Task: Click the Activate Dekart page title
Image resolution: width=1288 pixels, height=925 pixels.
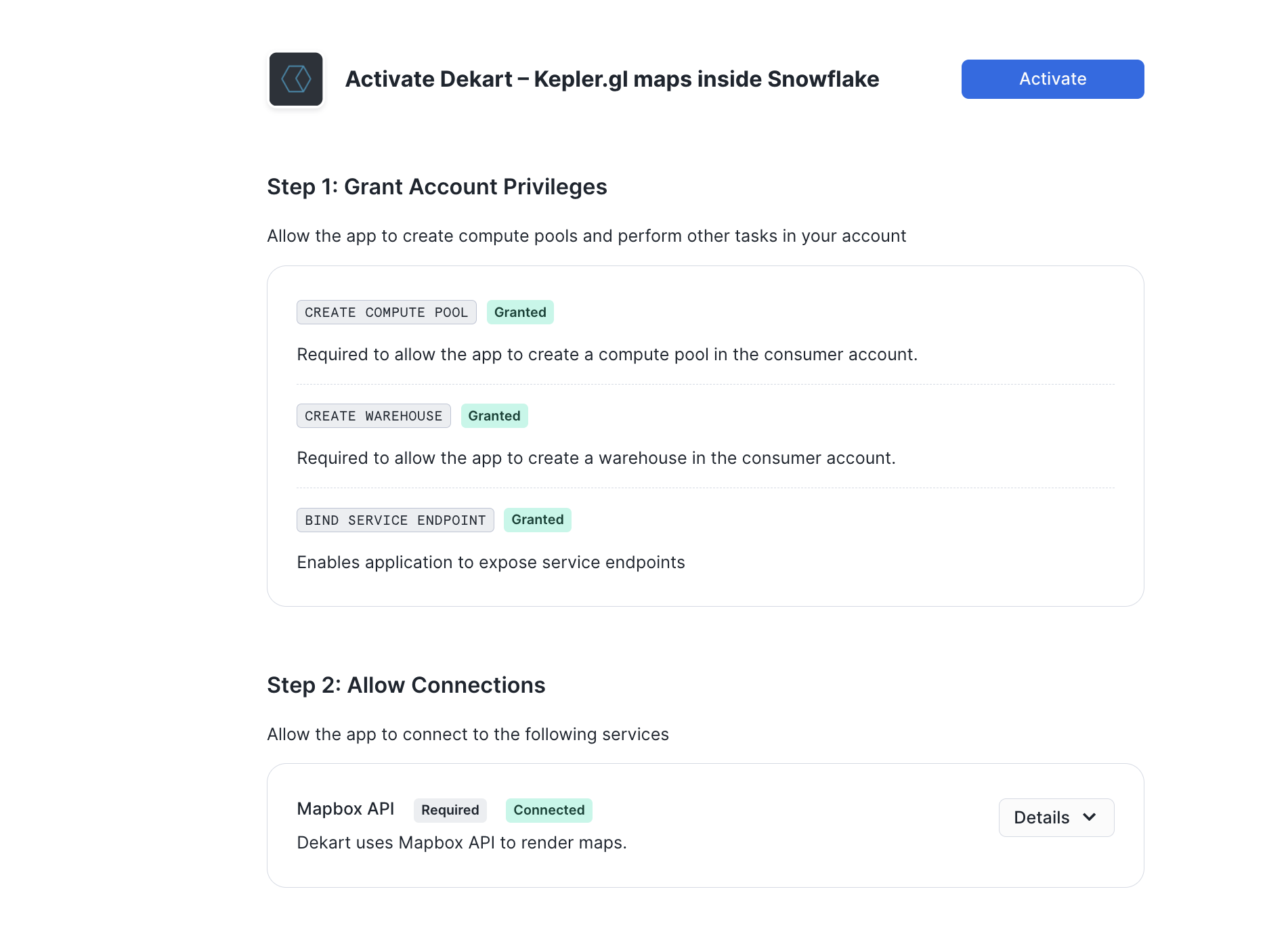Action: 611,79
